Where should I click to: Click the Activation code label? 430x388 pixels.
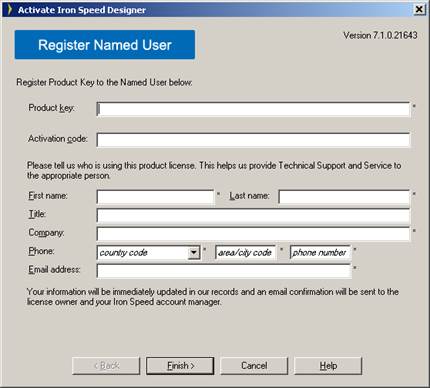pyautogui.click(x=58, y=139)
